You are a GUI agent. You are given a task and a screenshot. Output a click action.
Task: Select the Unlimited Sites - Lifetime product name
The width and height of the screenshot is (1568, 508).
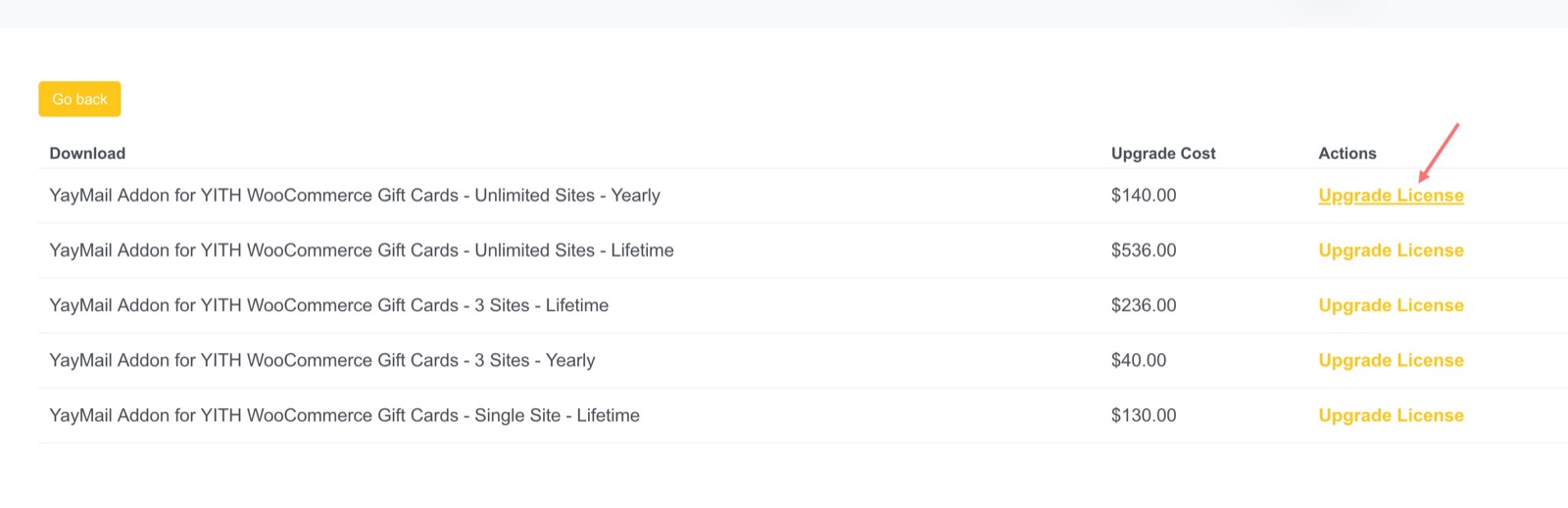click(362, 250)
